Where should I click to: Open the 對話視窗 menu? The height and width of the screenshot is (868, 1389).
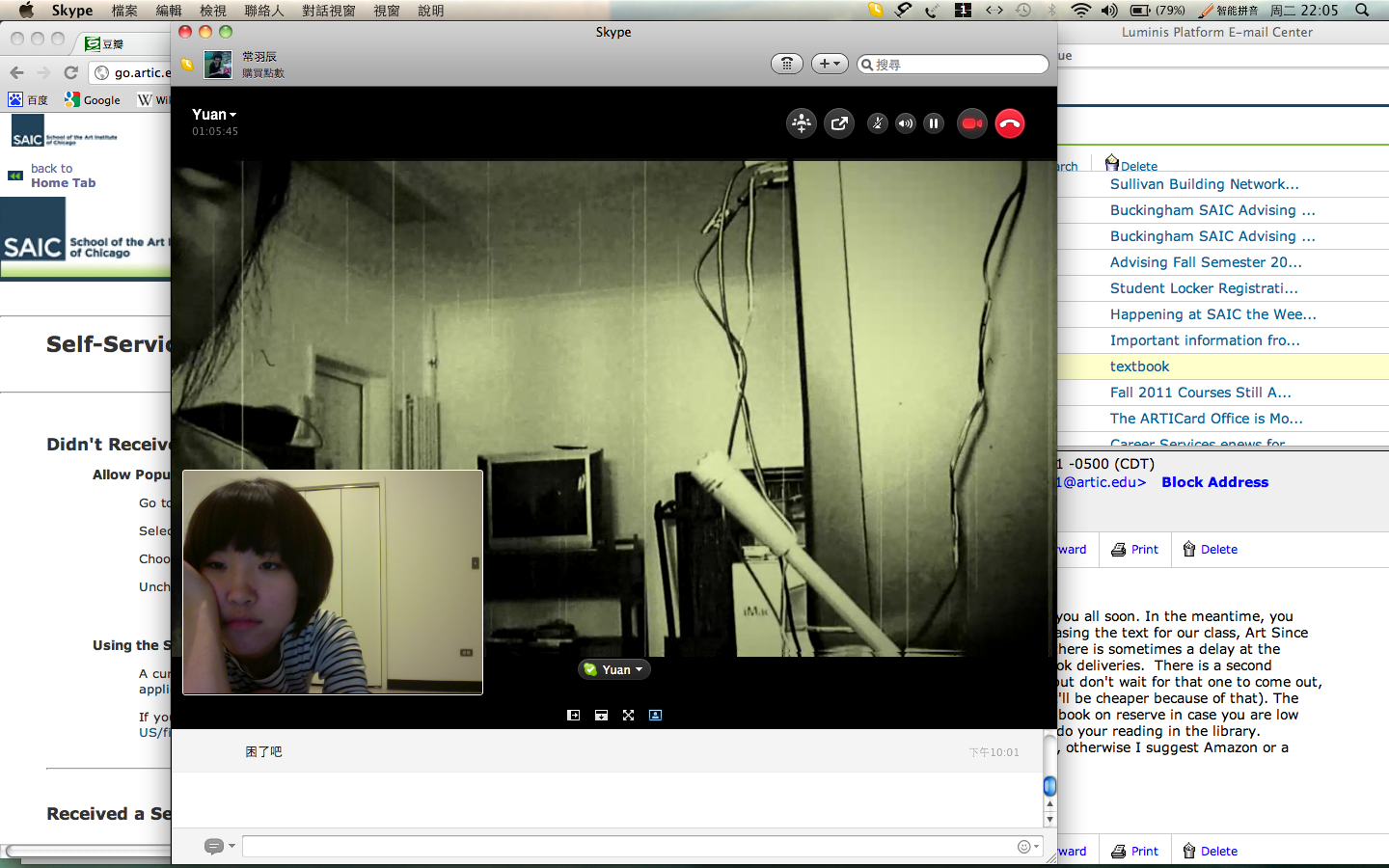pos(329,11)
